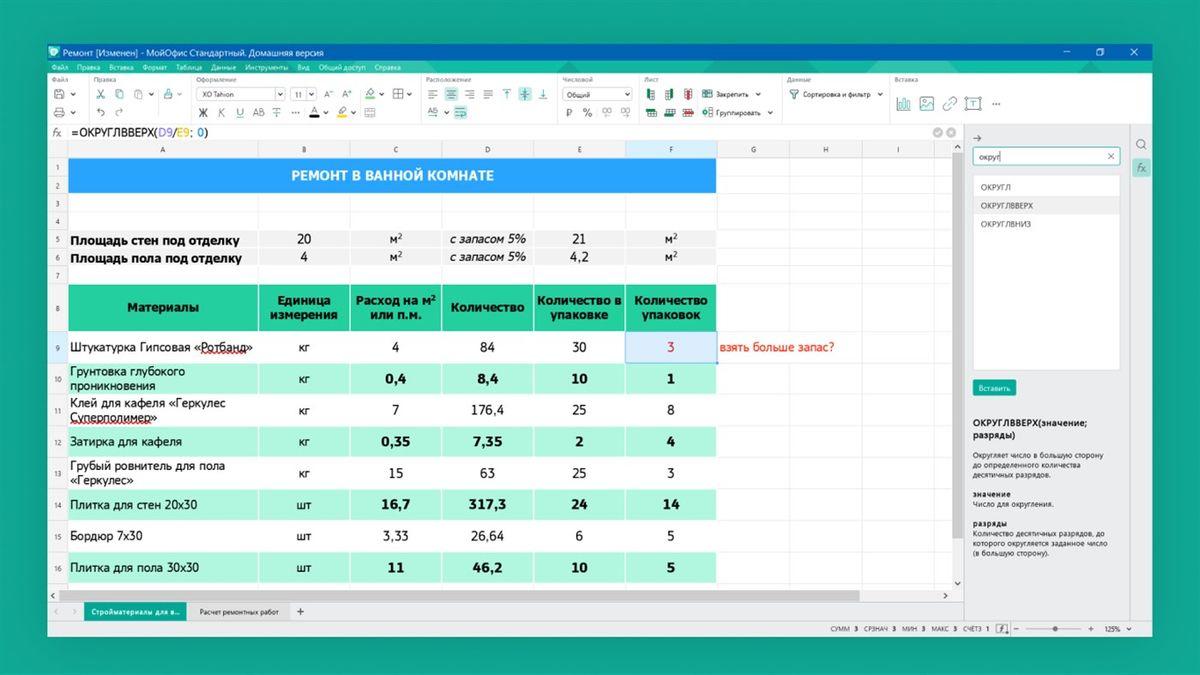The width and height of the screenshot is (1200, 675).
Task: Expand the number format dropdown Общий
Action: coord(597,94)
